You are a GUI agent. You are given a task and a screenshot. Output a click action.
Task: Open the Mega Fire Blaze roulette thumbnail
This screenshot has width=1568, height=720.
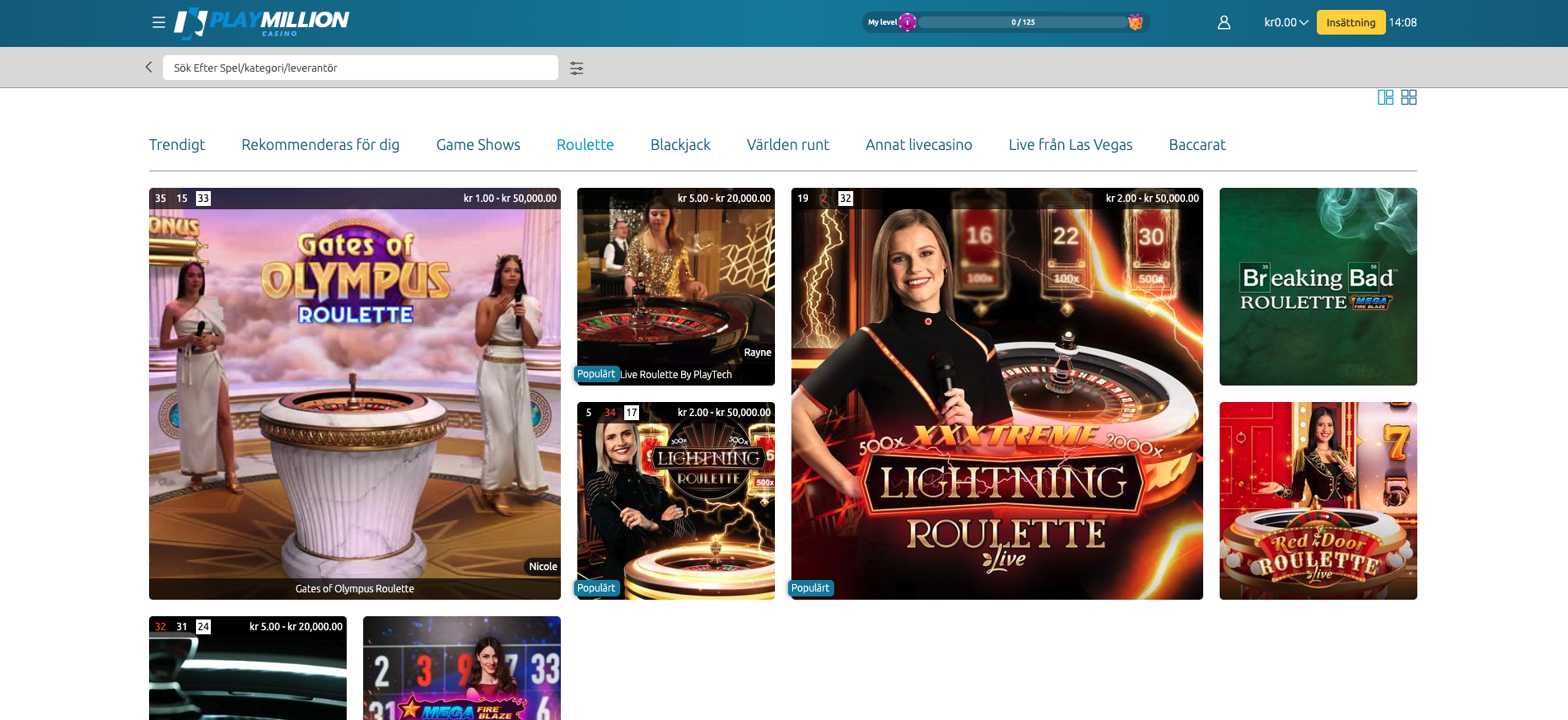click(x=462, y=668)
